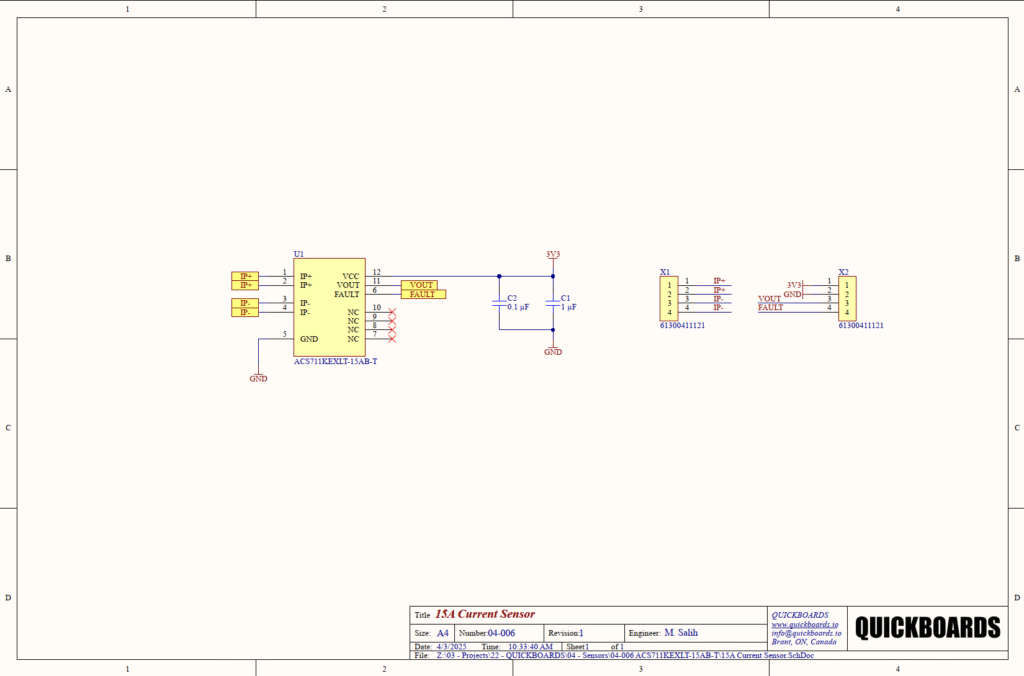This screenshot has width=1024, height=676.
Task: Select the U1 ACS711KEXLT-15AB-T chip symbol
Action: tap(328, 308)
